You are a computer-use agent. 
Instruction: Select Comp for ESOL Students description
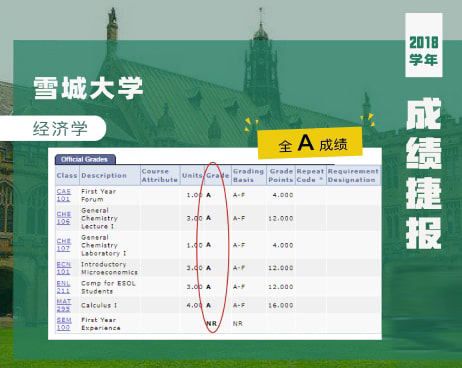tap(108, 287)
